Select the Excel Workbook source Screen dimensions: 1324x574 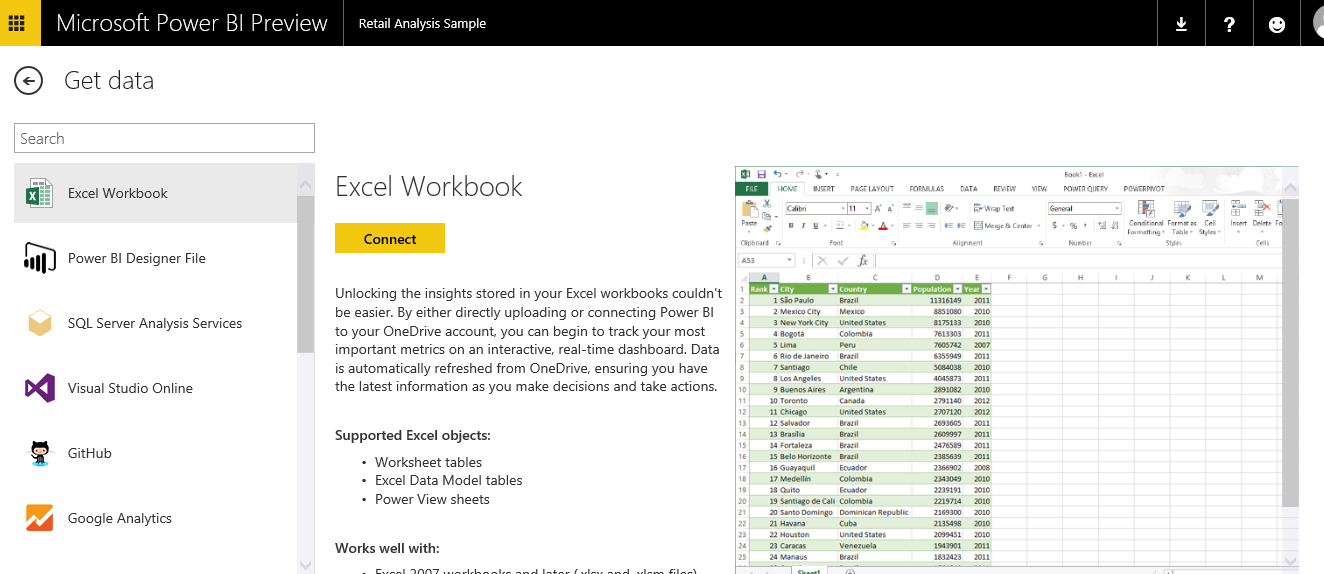tap(155, 193)
